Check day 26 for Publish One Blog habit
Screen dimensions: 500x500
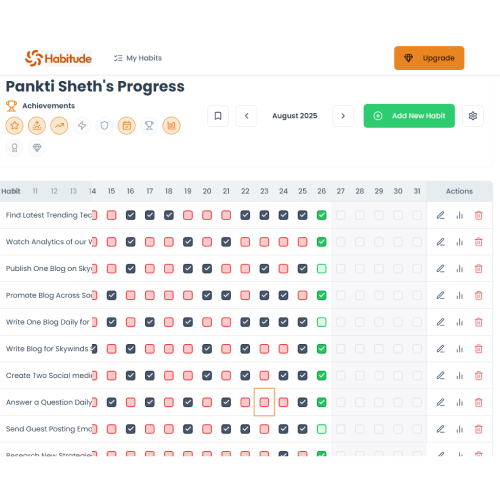click(x=321, y=269)
